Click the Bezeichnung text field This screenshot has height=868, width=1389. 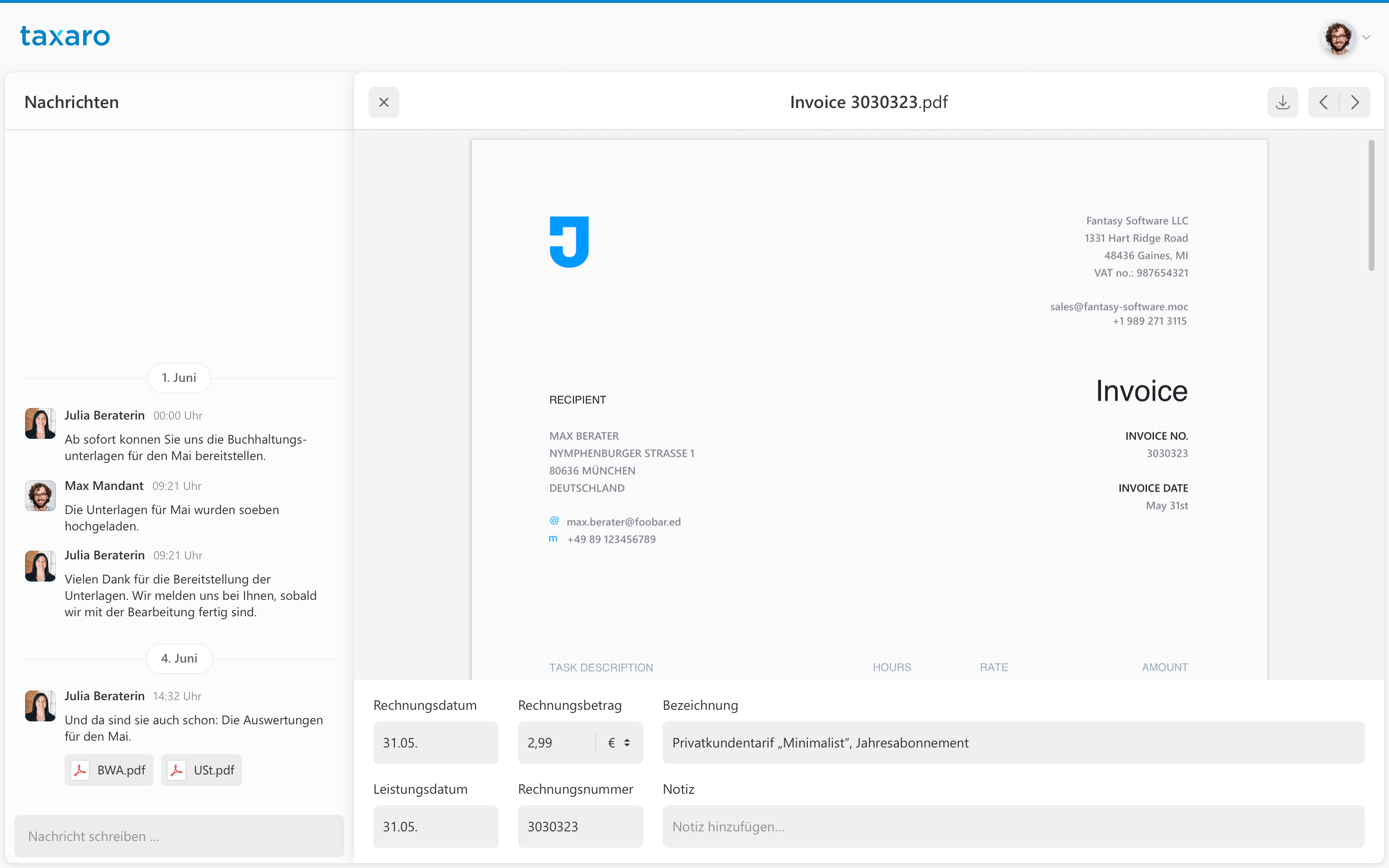point(1012,743)
